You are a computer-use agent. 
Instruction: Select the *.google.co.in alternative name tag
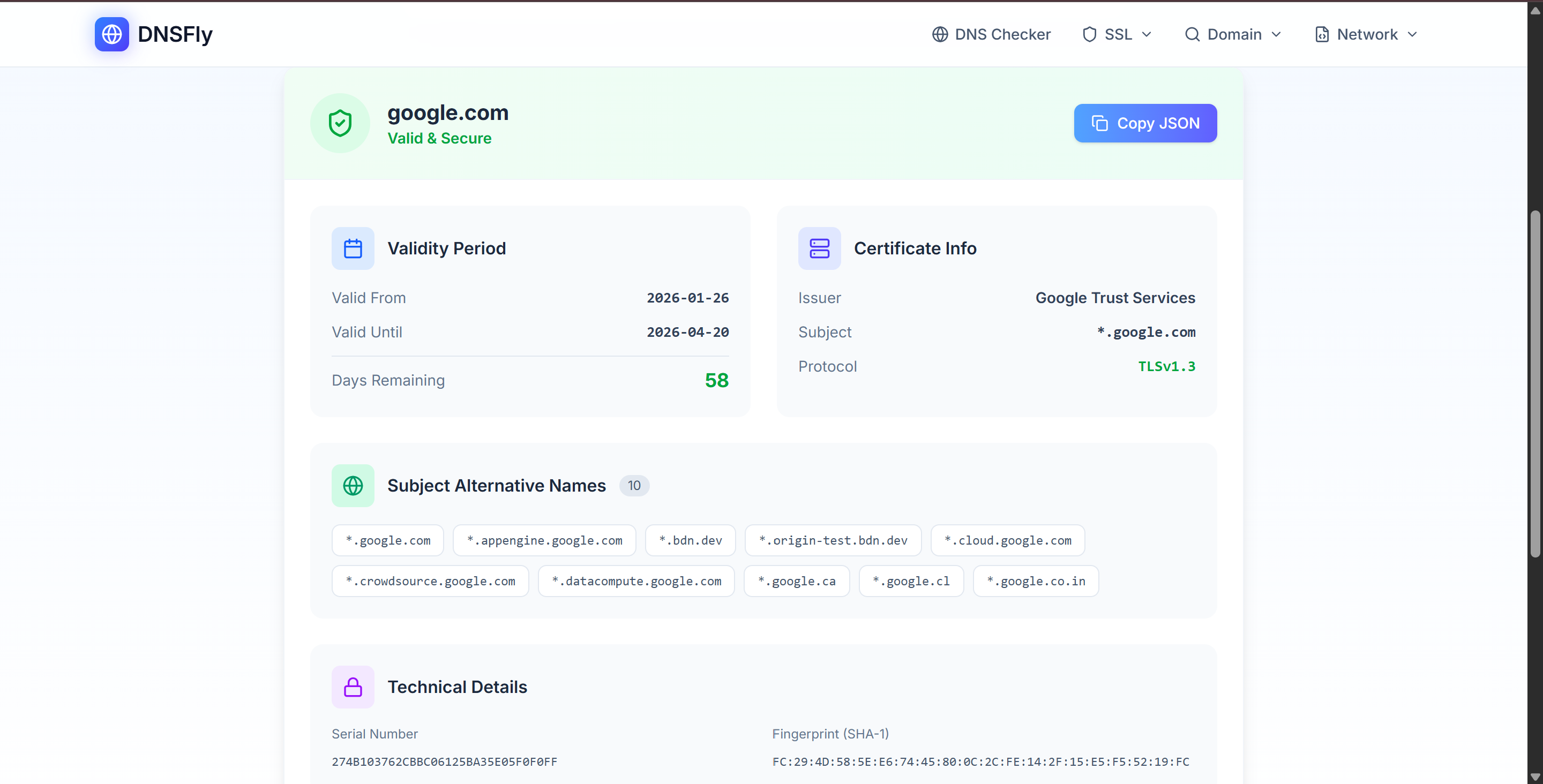click(1036, 581)
